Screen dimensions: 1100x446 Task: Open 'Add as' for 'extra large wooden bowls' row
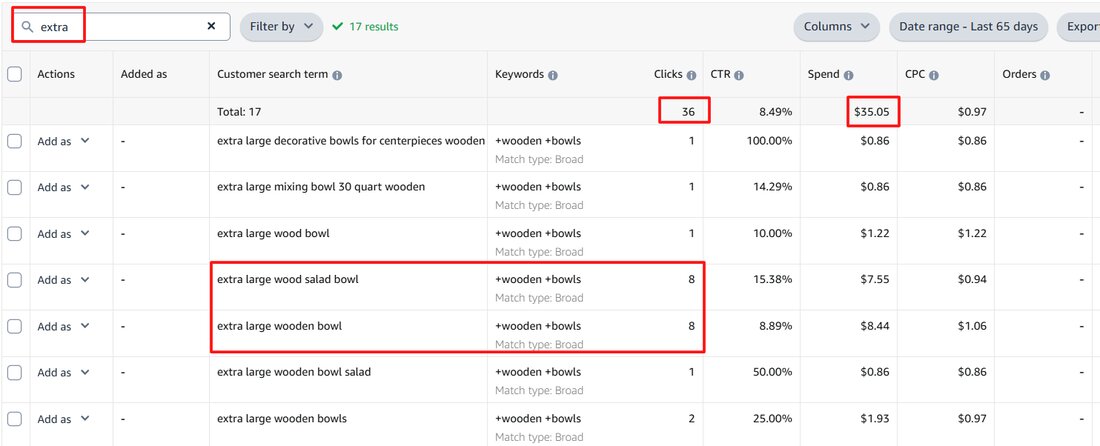click(x=64, y=419)
